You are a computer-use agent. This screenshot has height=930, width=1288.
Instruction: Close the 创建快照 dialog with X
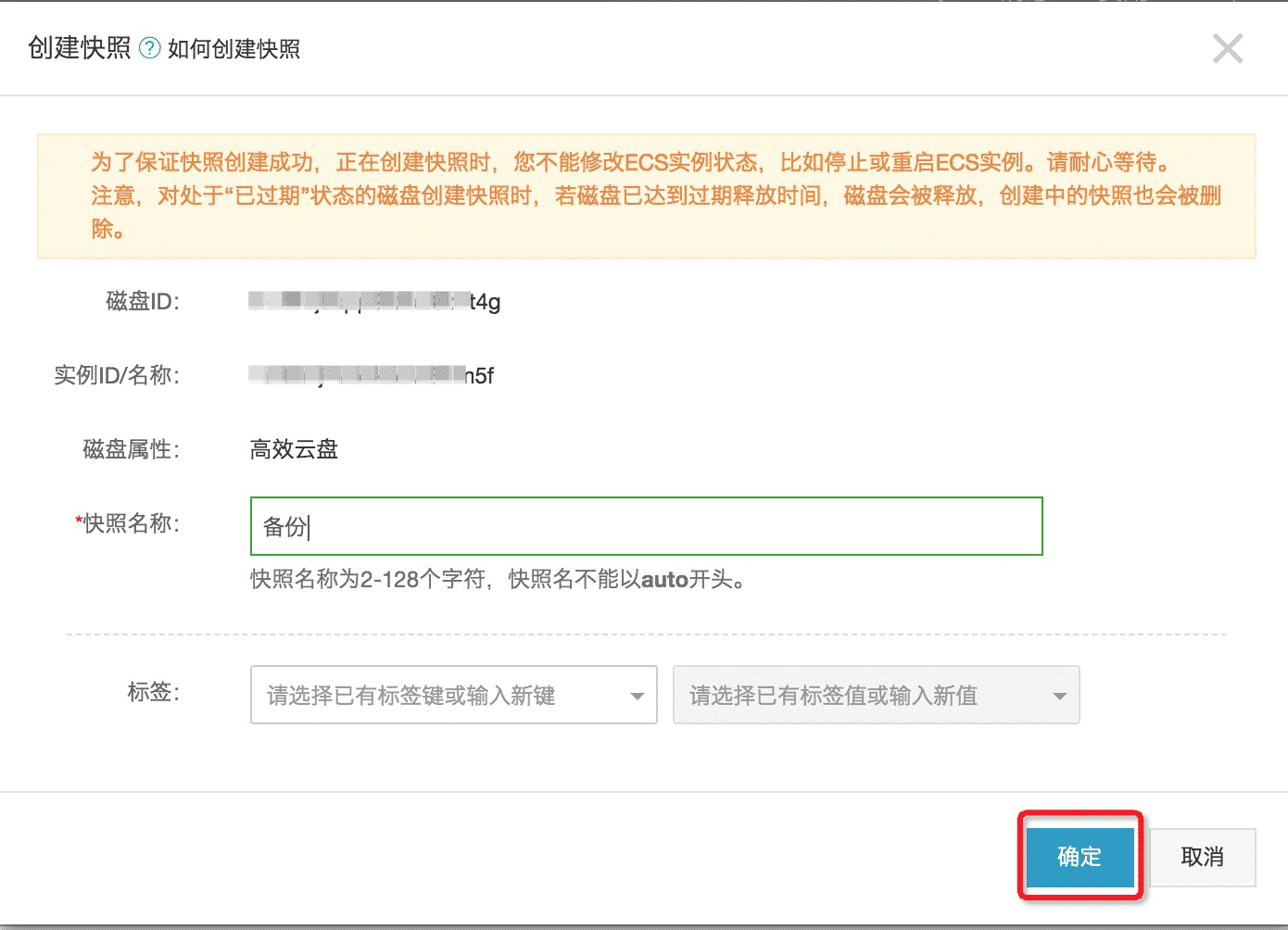(1227, 48)
